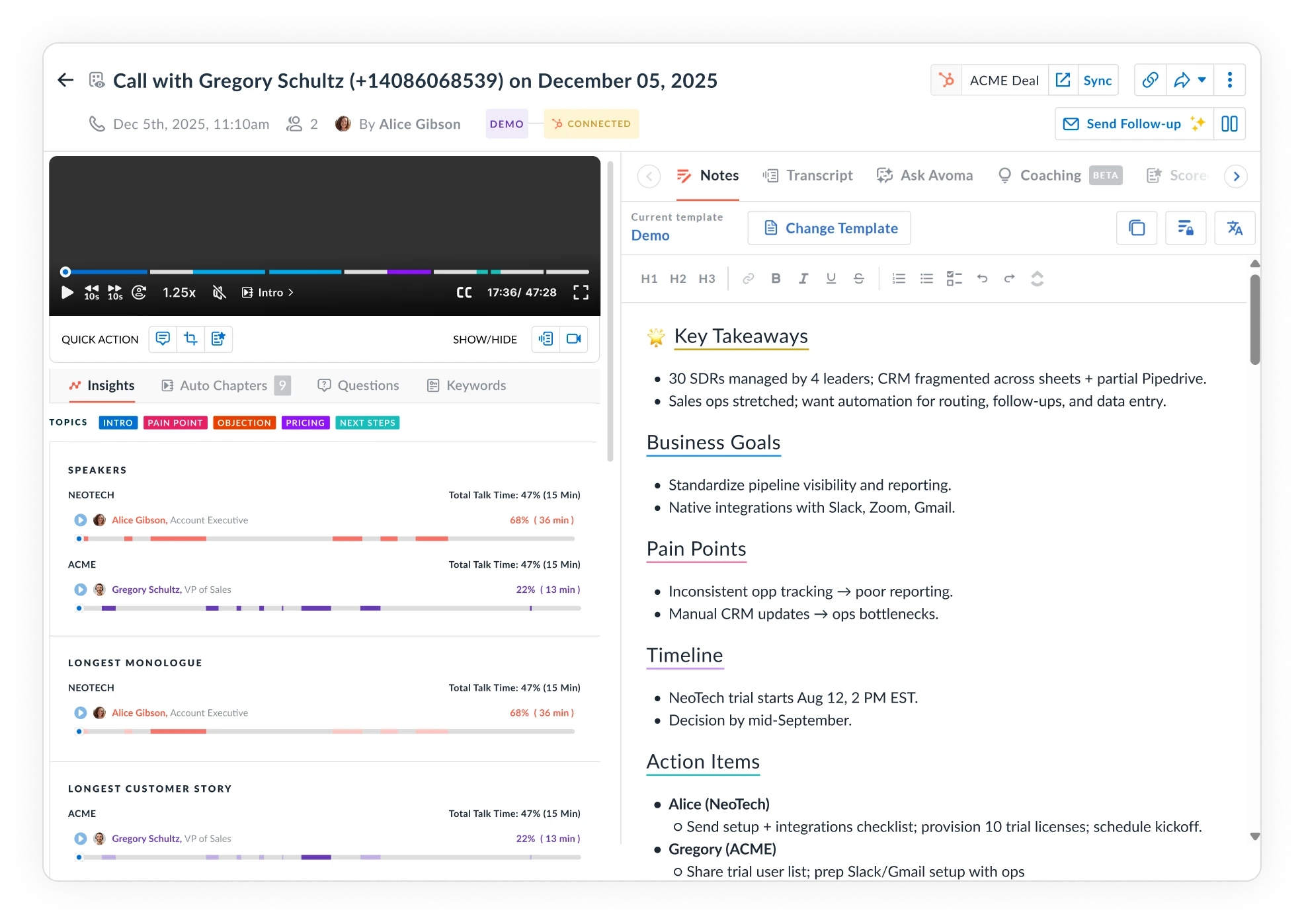Open the translate notes icon
This screenshot has height=924, width=1304.
tap(1235, 228)
